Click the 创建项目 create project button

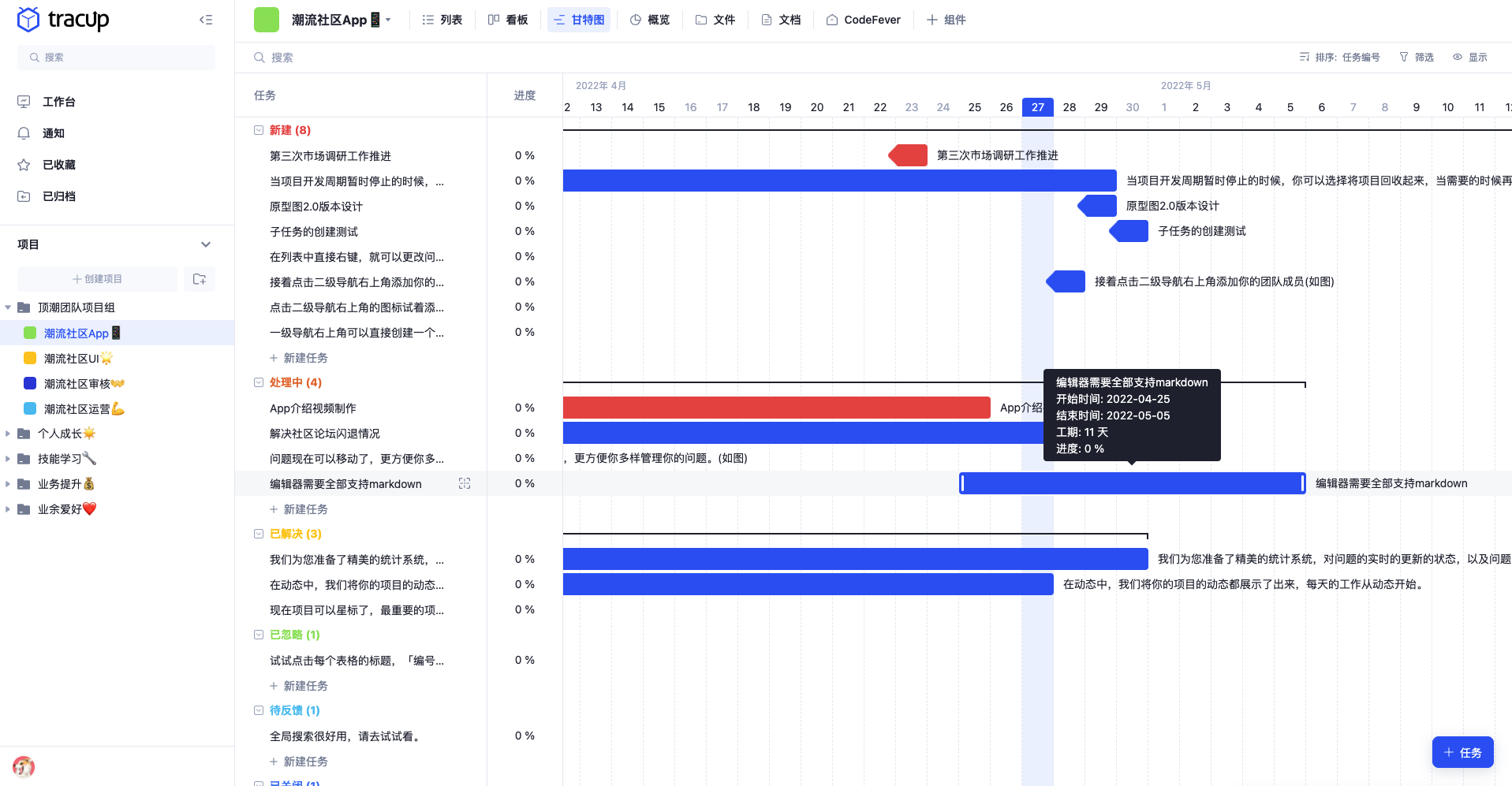tap(96, 278)
